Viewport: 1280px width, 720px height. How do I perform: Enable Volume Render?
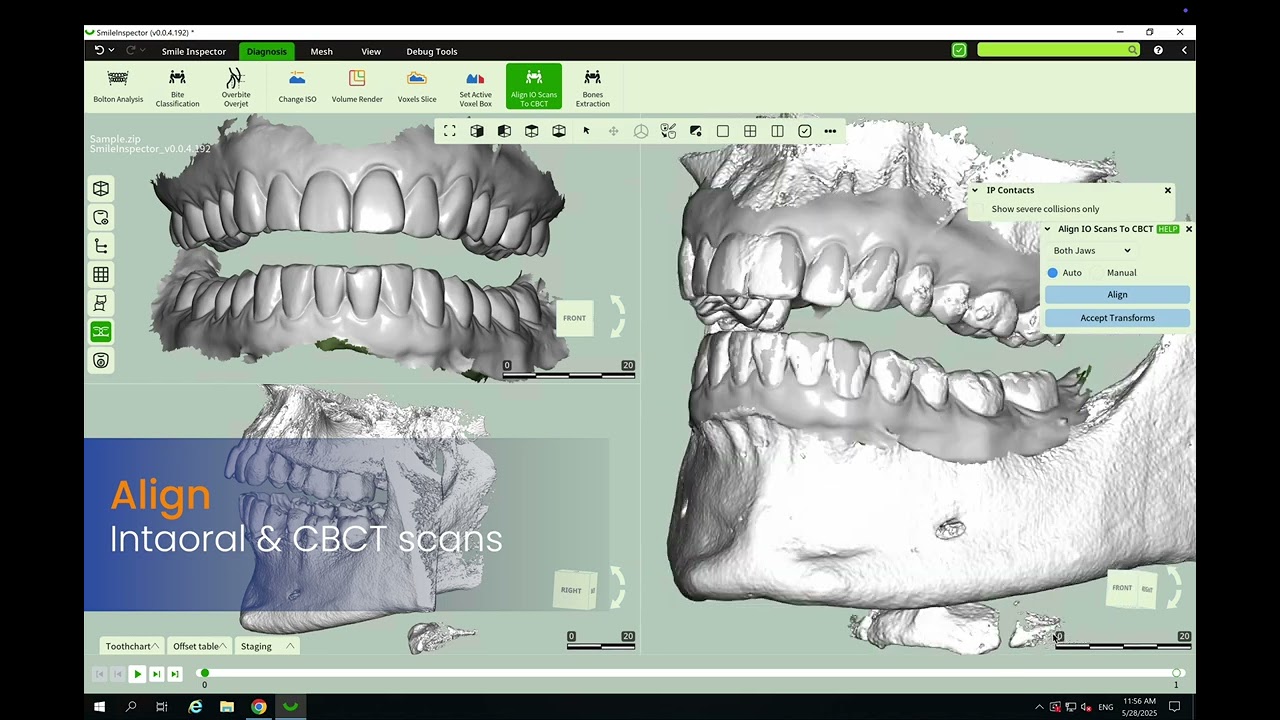pyautogui.click(x=357, y=87)
